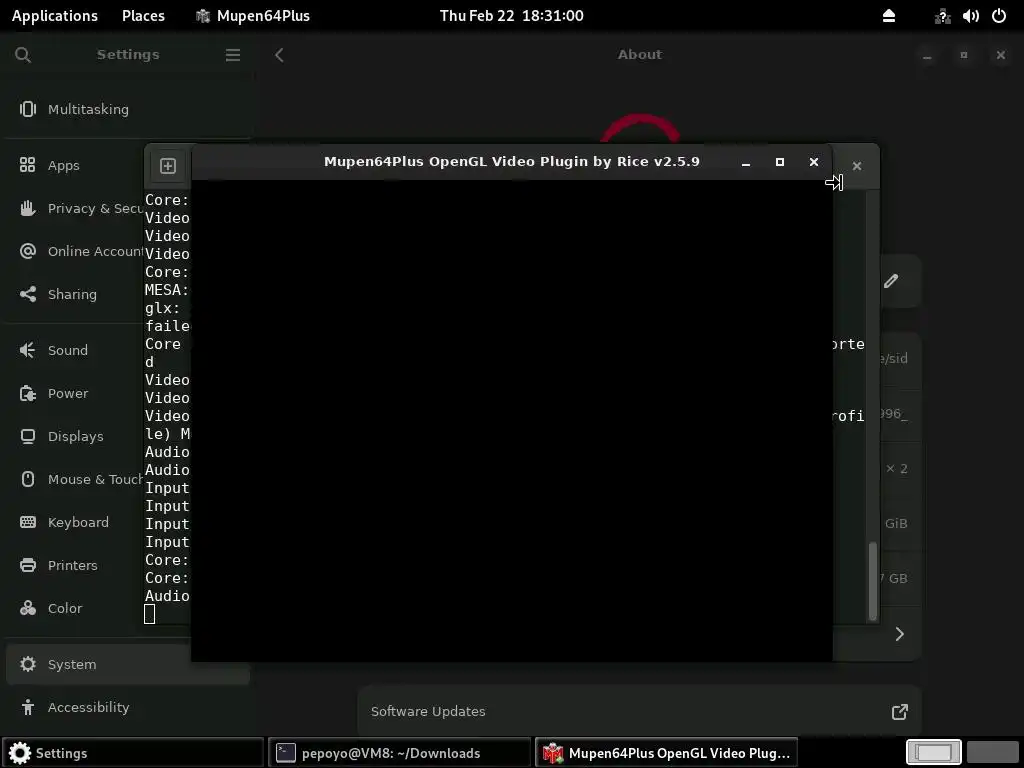Open Online Accounts settings
The width and height of the screenshot is (1024, 768).
75,251
